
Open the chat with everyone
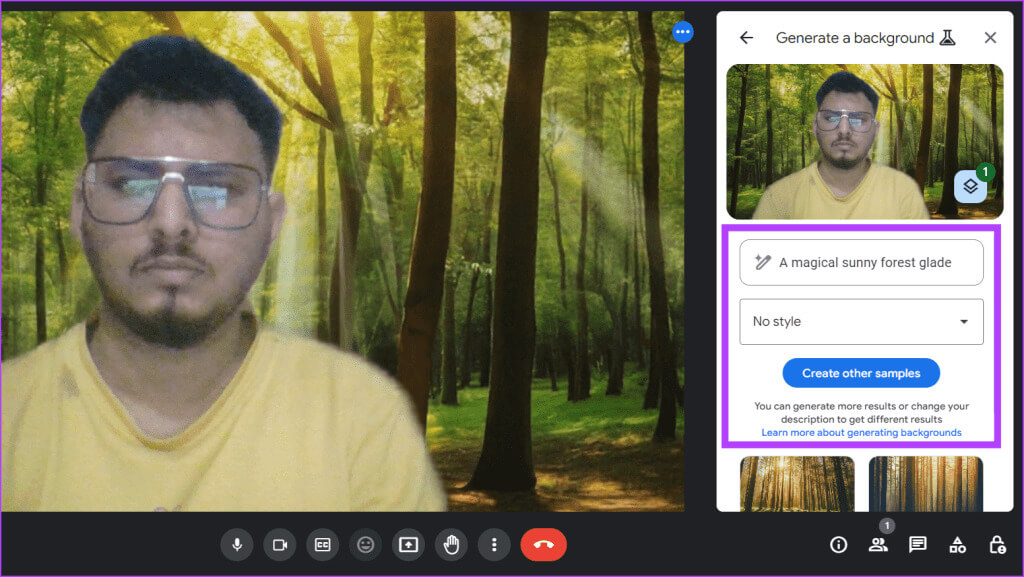click(918, 544)
